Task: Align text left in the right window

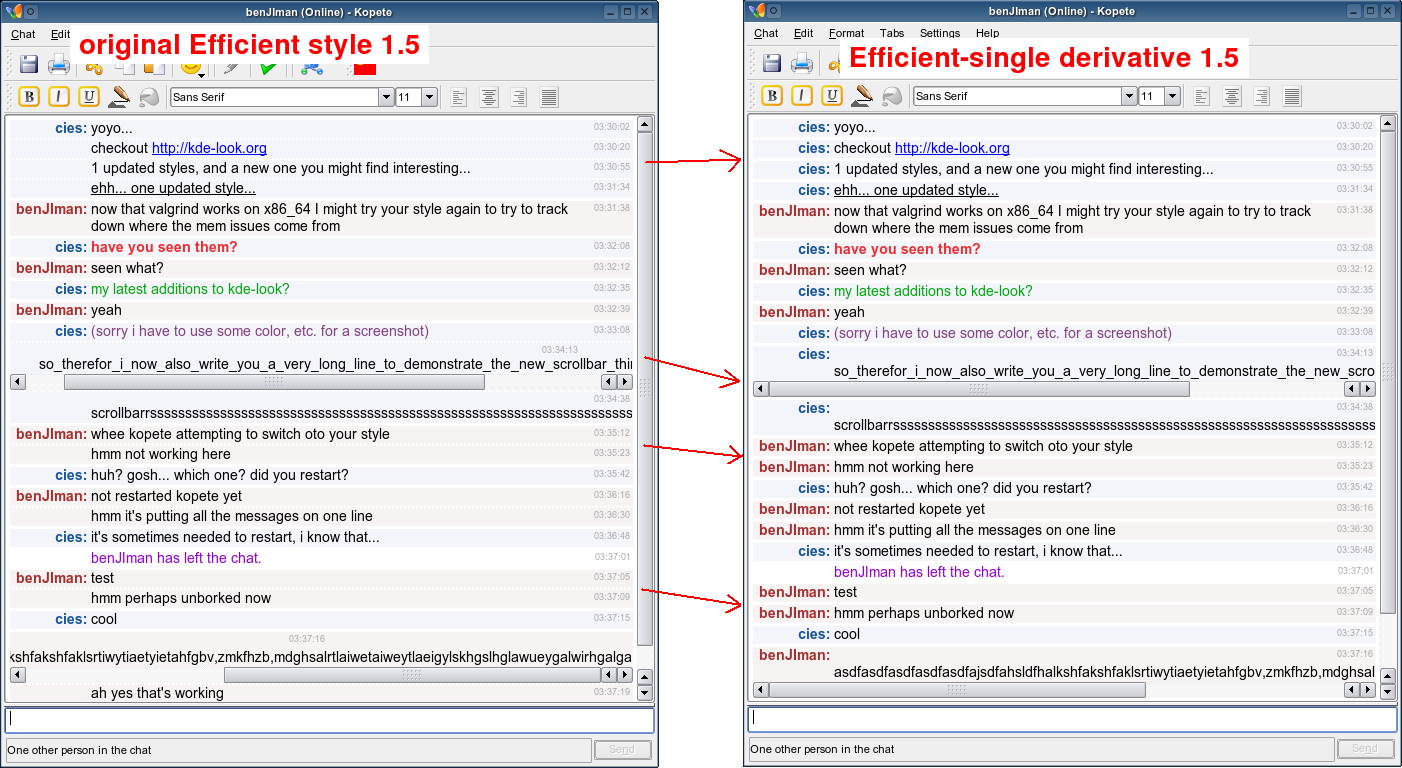Action: click(1202, 97)
